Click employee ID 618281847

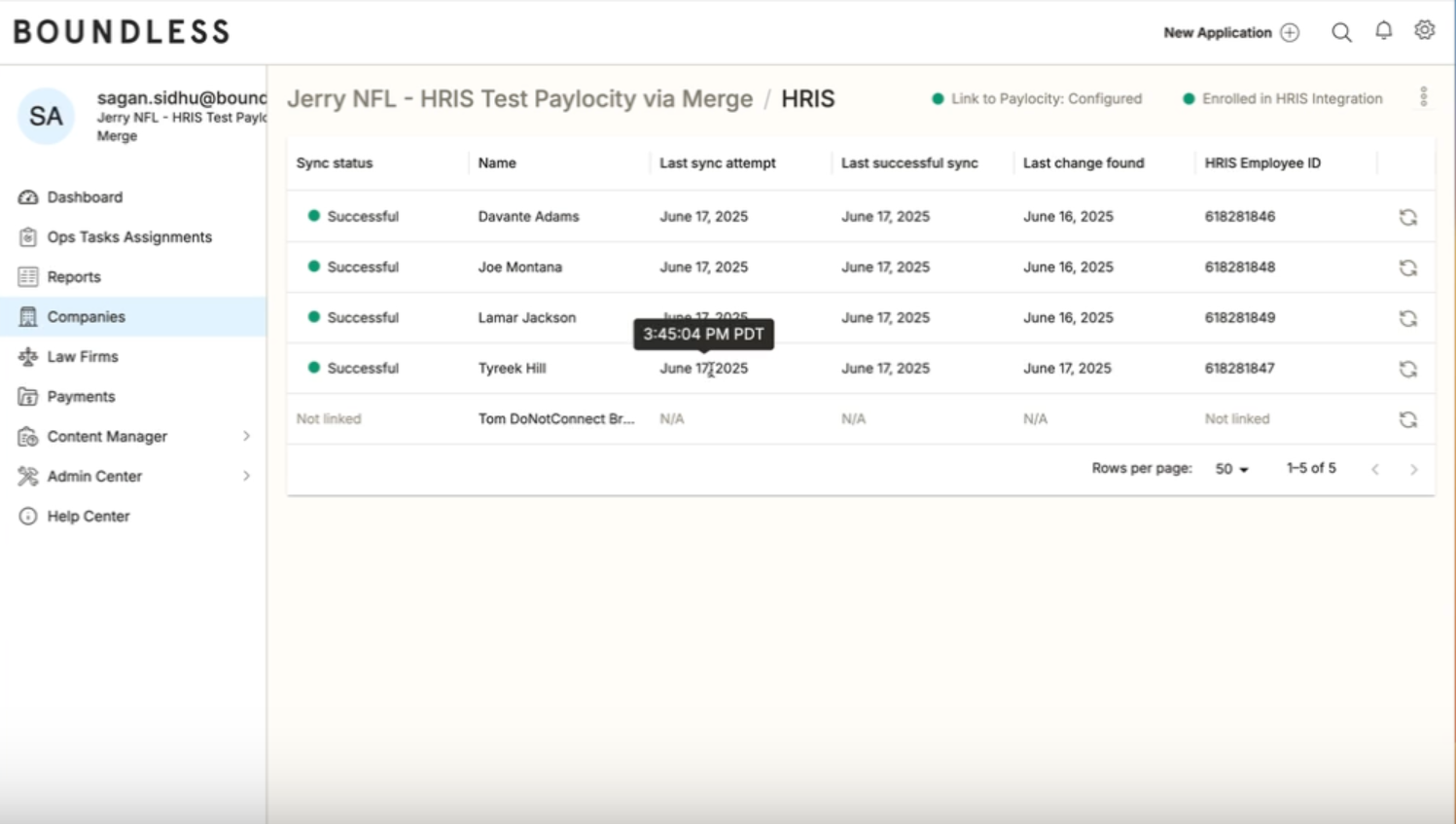[1240, 368]
